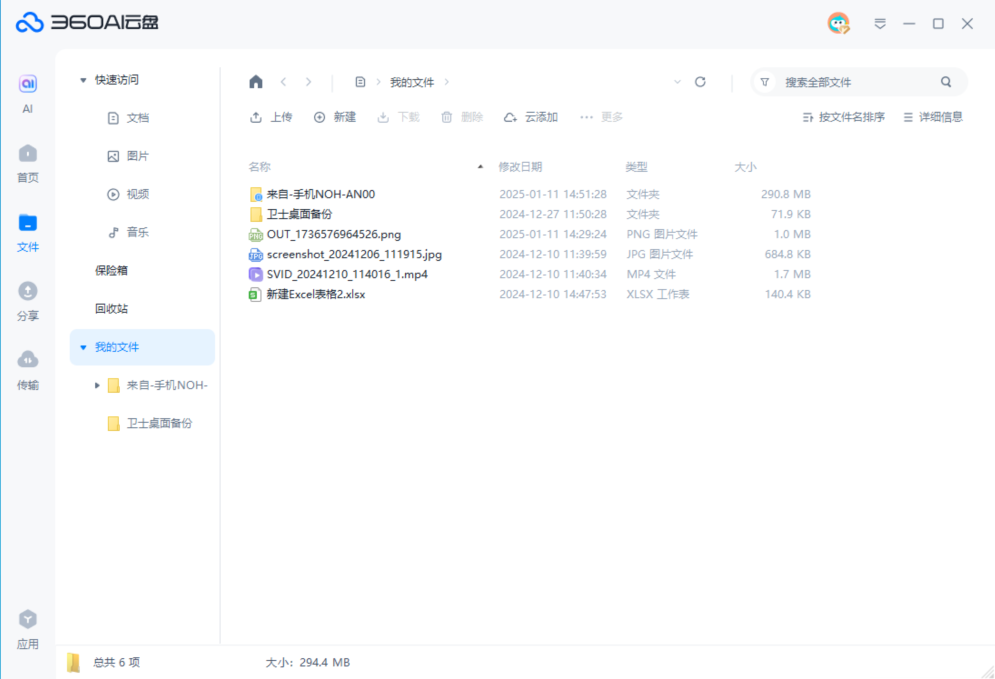Click the root document icon in breadcrumb
This screenshot has height=679, width=995.
[x=360, y=82]
